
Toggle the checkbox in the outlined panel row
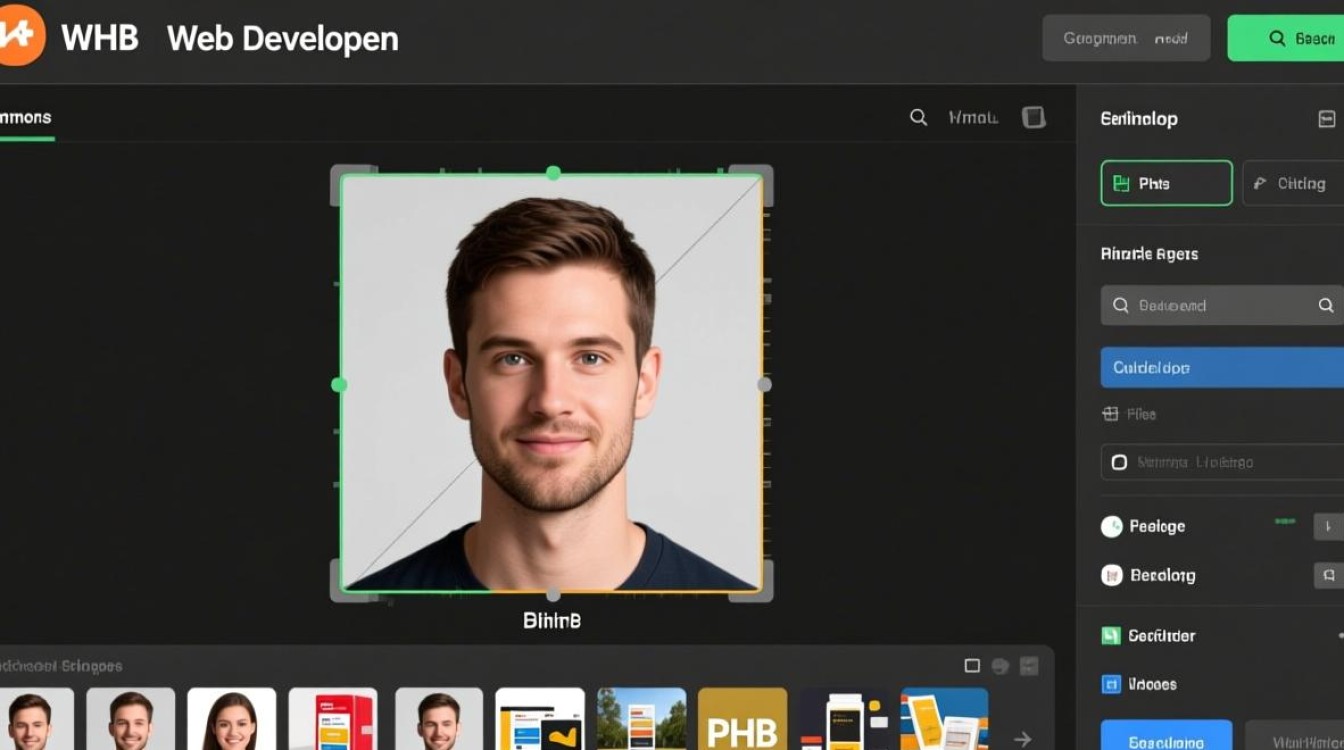[1119, 462]
